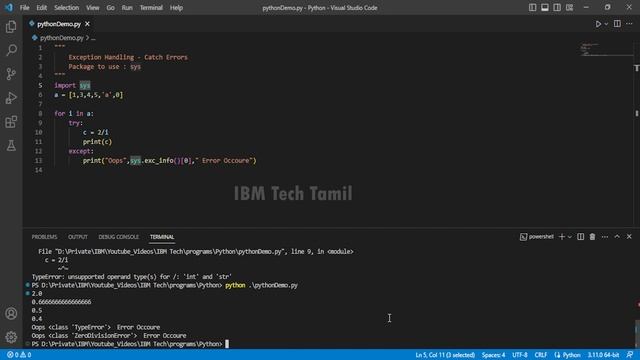Open the new terminal launch profile dropdown
Image resolution: width=640 pixels, height=360 pixels.
tap(570, 237)
